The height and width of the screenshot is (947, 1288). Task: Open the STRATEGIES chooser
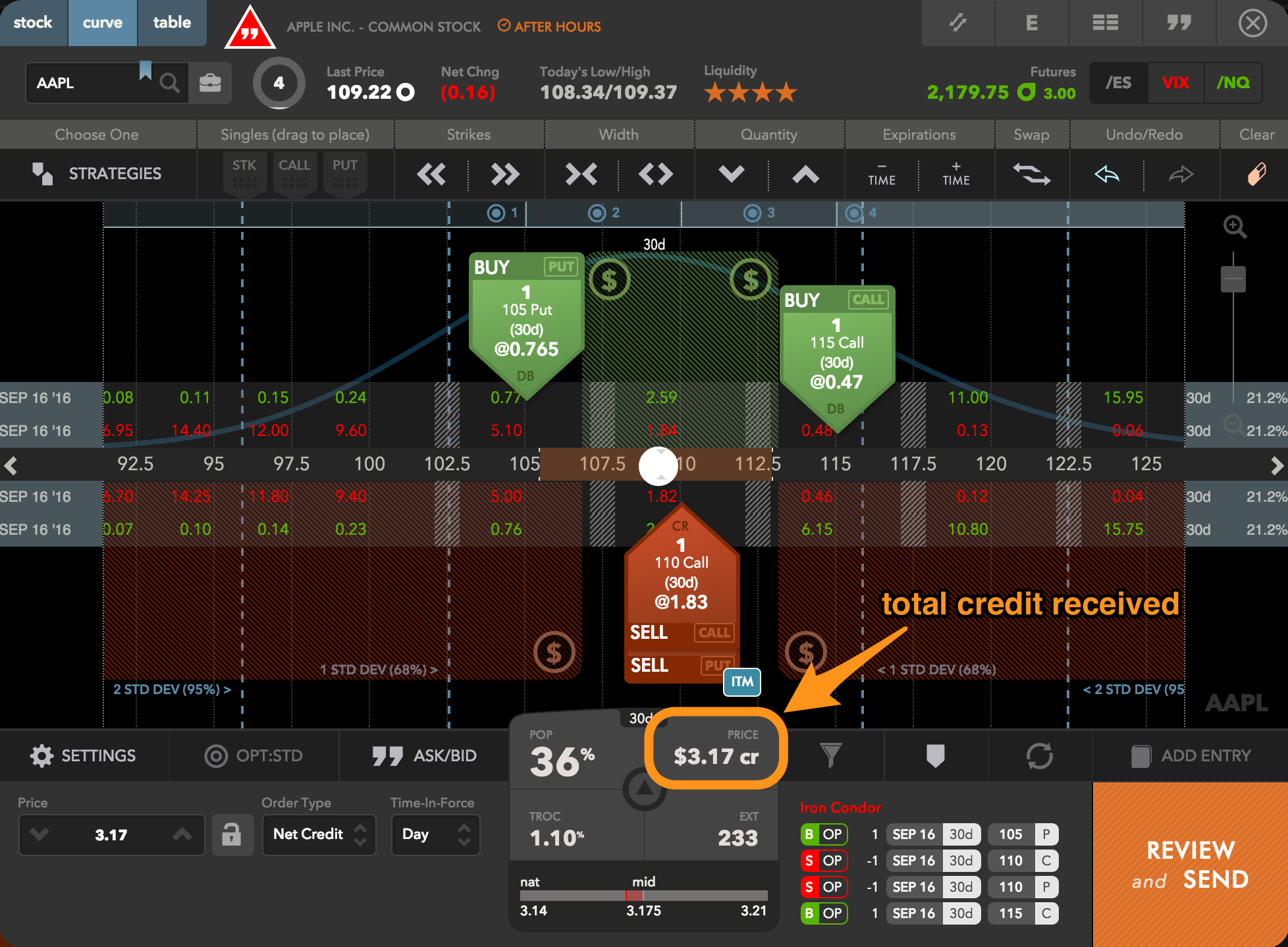[97, 174]
